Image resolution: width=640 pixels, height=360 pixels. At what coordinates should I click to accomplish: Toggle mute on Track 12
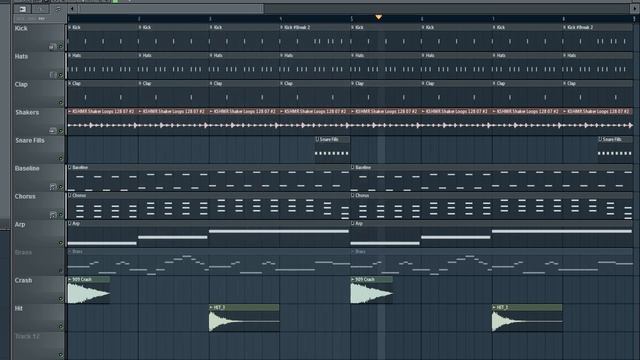click(x=61, y=354)
